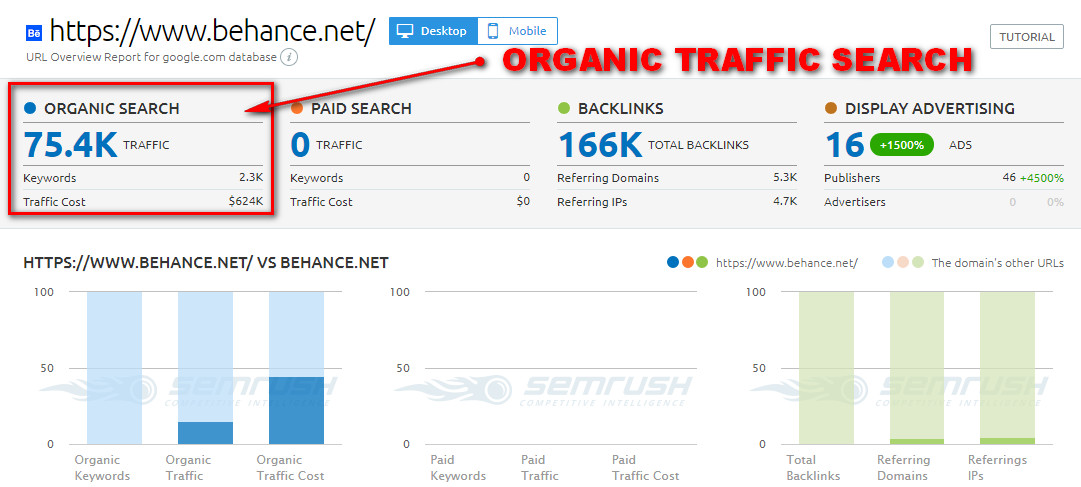Image resolution: width=1081 pixels, height=487 pixels.
Task: Click organic Keywords value 2.3K
Action: [x=251, y=177]
